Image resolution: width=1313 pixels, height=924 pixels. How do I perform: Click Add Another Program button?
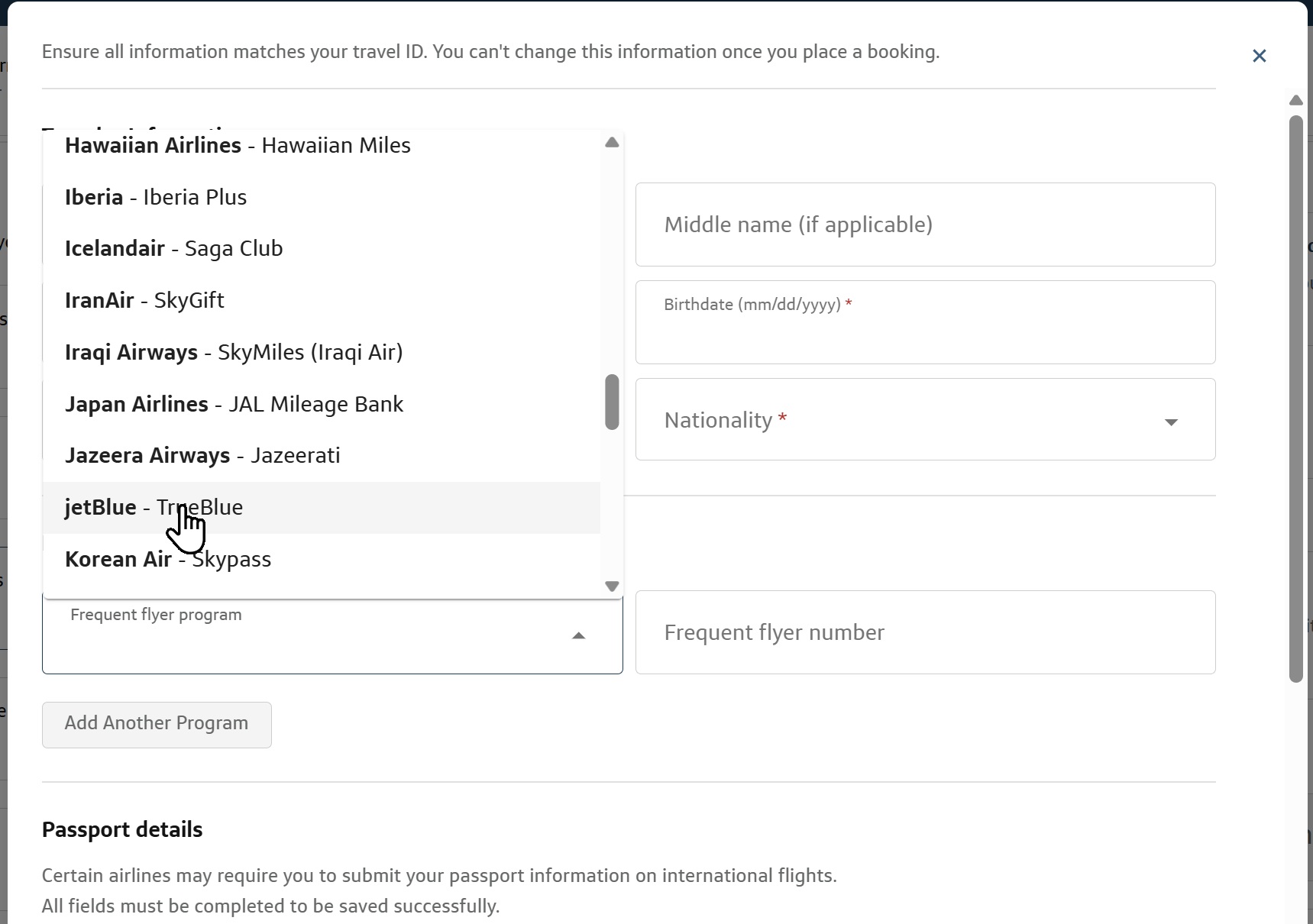tap(157, 725)
